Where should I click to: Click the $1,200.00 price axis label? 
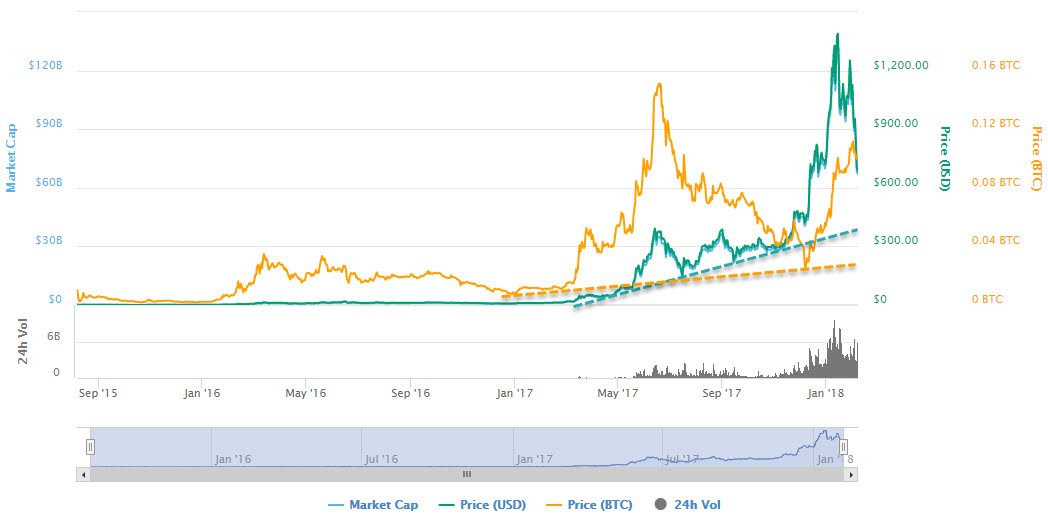pyautogui.click(x=900, y=66)
